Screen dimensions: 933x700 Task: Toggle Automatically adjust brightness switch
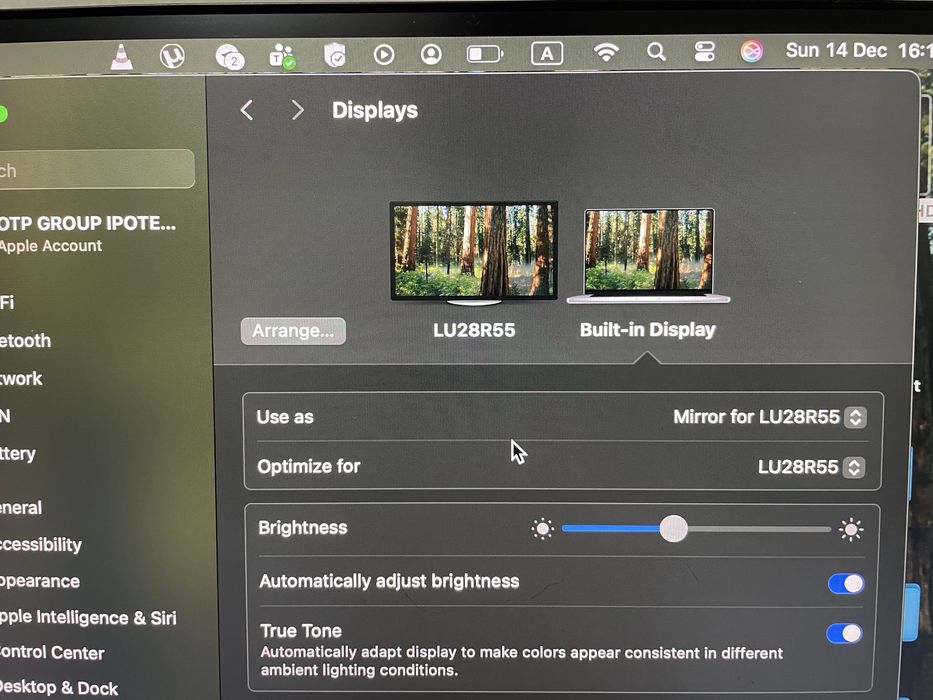click(x=846, y=583)
